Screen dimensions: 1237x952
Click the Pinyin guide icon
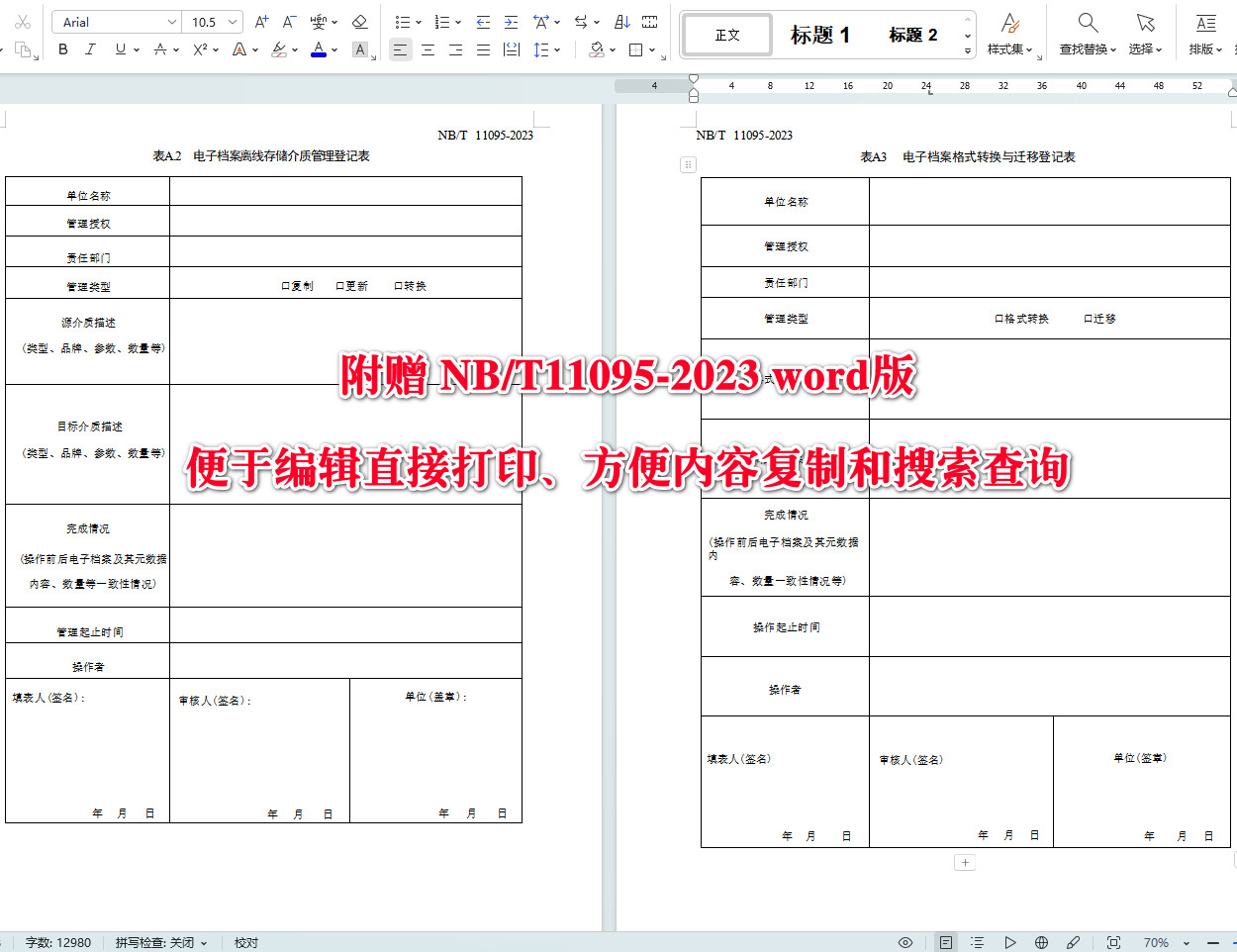[318, 21]
